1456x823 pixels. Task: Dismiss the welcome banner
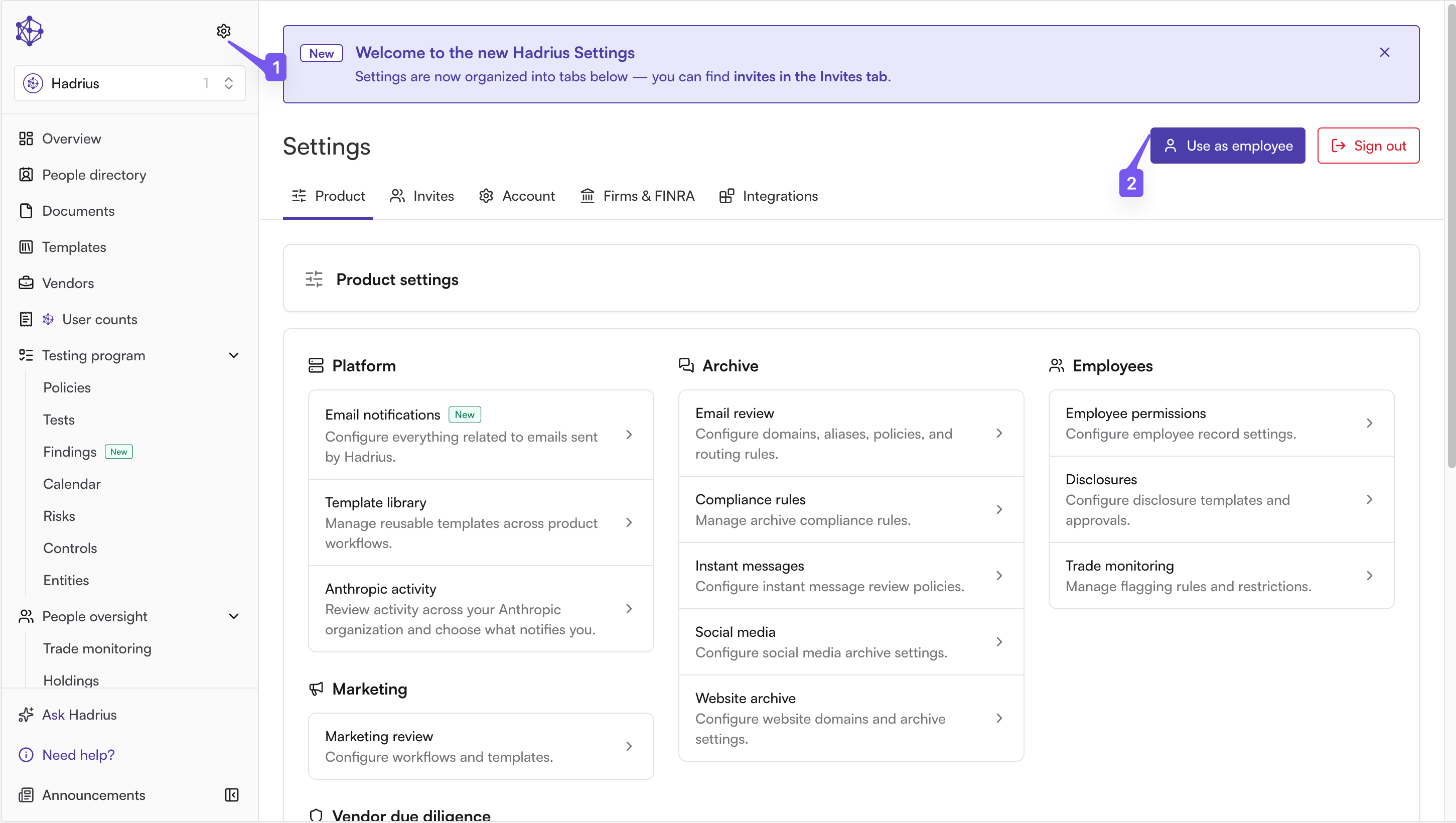[x=1384, y=53]
